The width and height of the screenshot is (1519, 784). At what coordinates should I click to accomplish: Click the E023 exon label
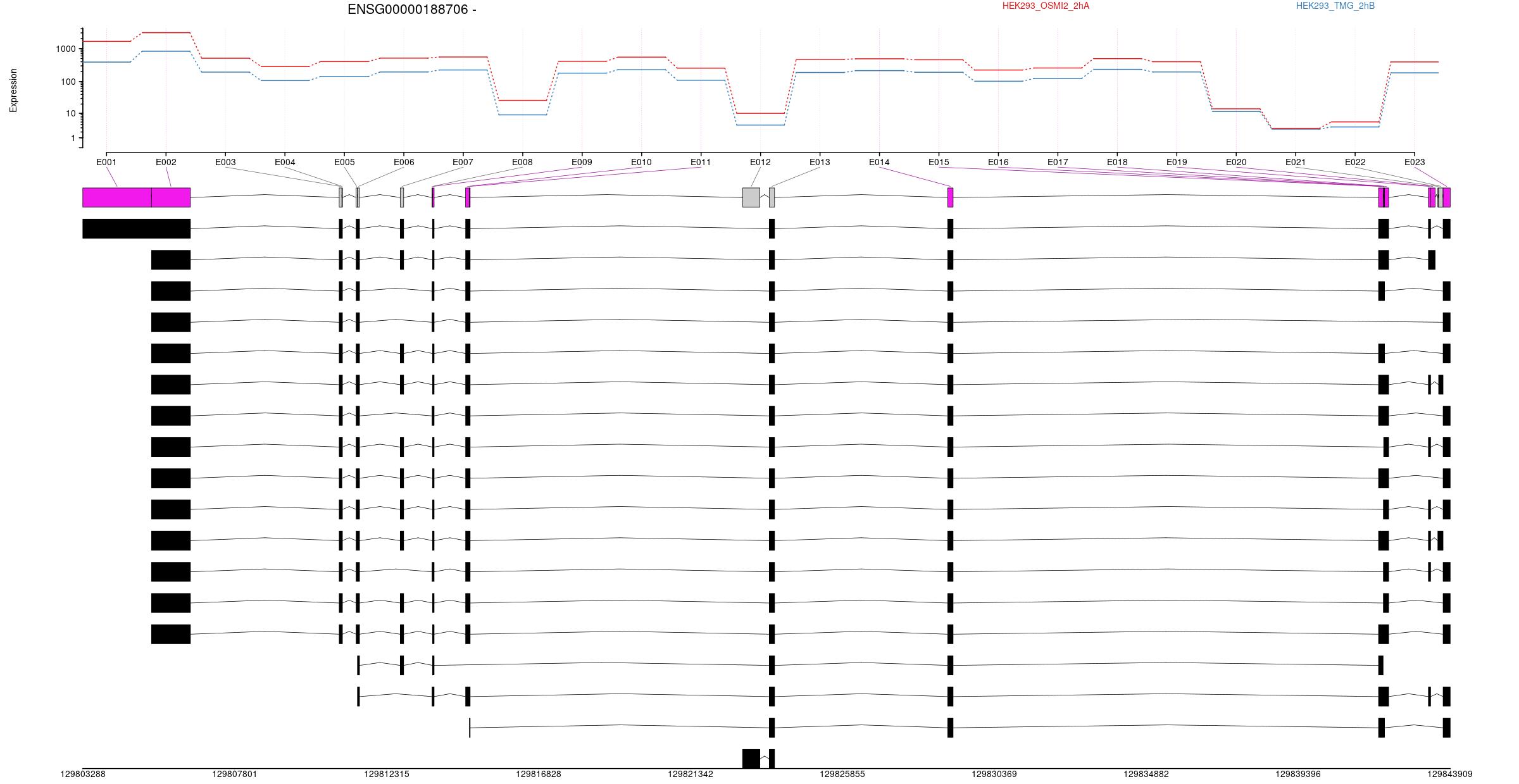click(x=1415, y=162)
